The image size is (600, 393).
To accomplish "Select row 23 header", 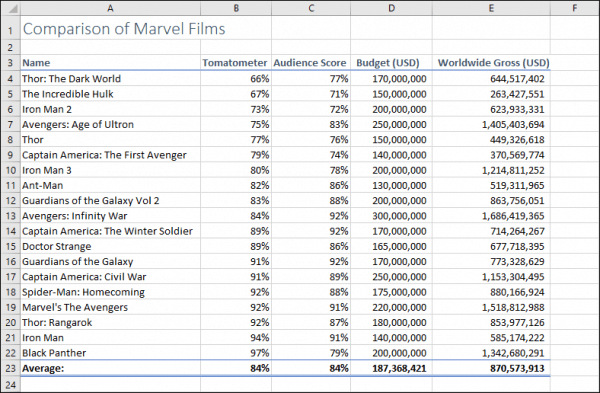I will (x=11, y=368).
